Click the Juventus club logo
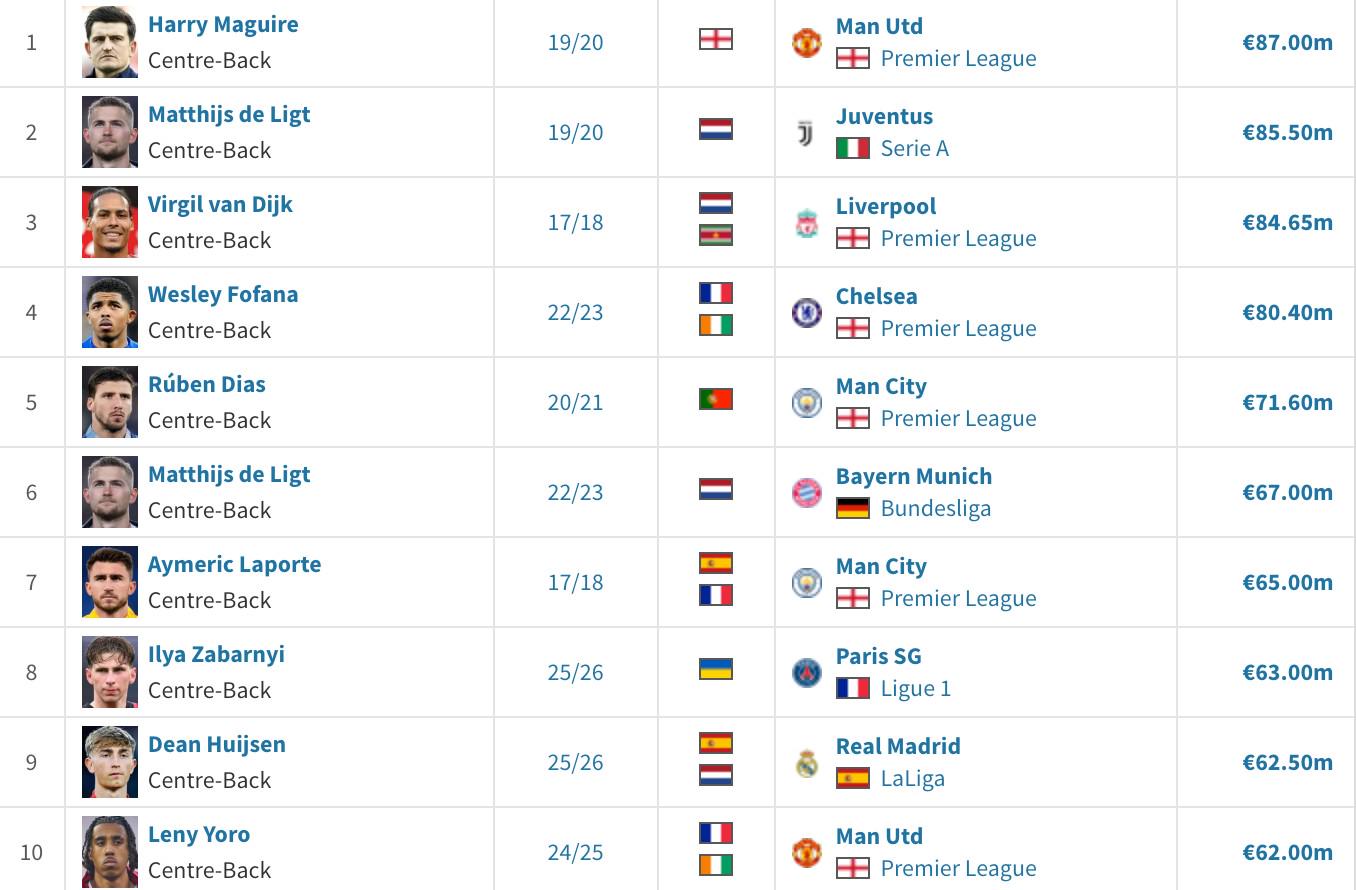 coord(806,133)
